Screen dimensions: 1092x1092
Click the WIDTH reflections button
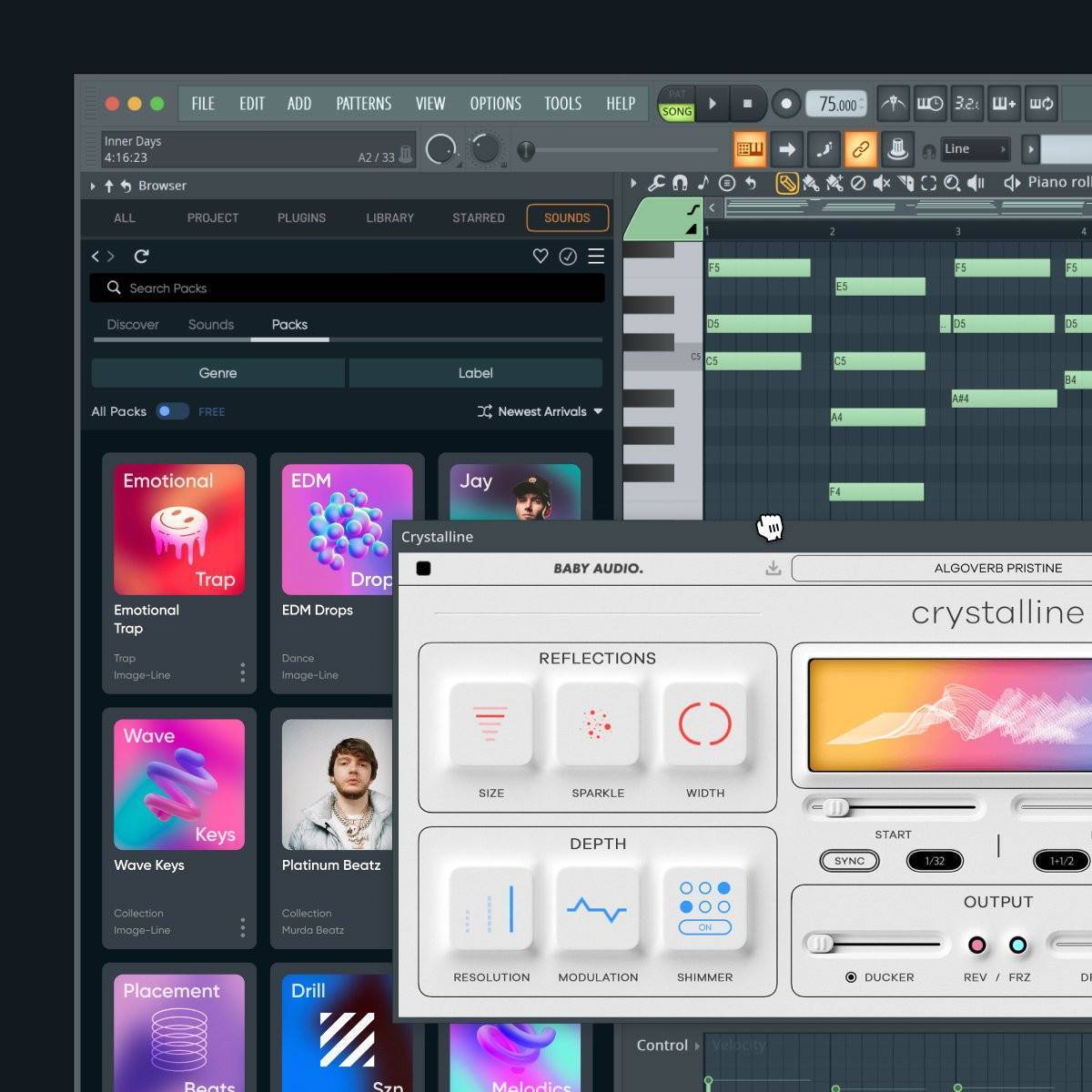(705, 724)
